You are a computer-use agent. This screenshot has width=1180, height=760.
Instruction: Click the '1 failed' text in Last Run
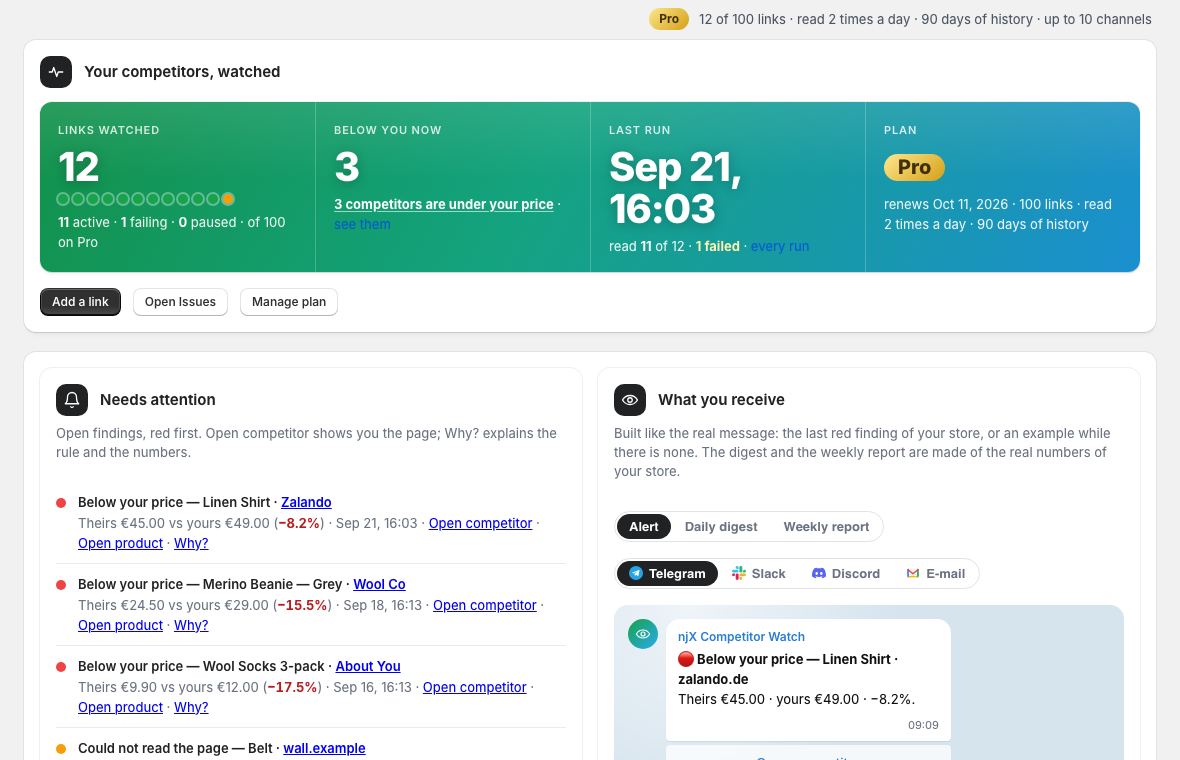(717, 247)
